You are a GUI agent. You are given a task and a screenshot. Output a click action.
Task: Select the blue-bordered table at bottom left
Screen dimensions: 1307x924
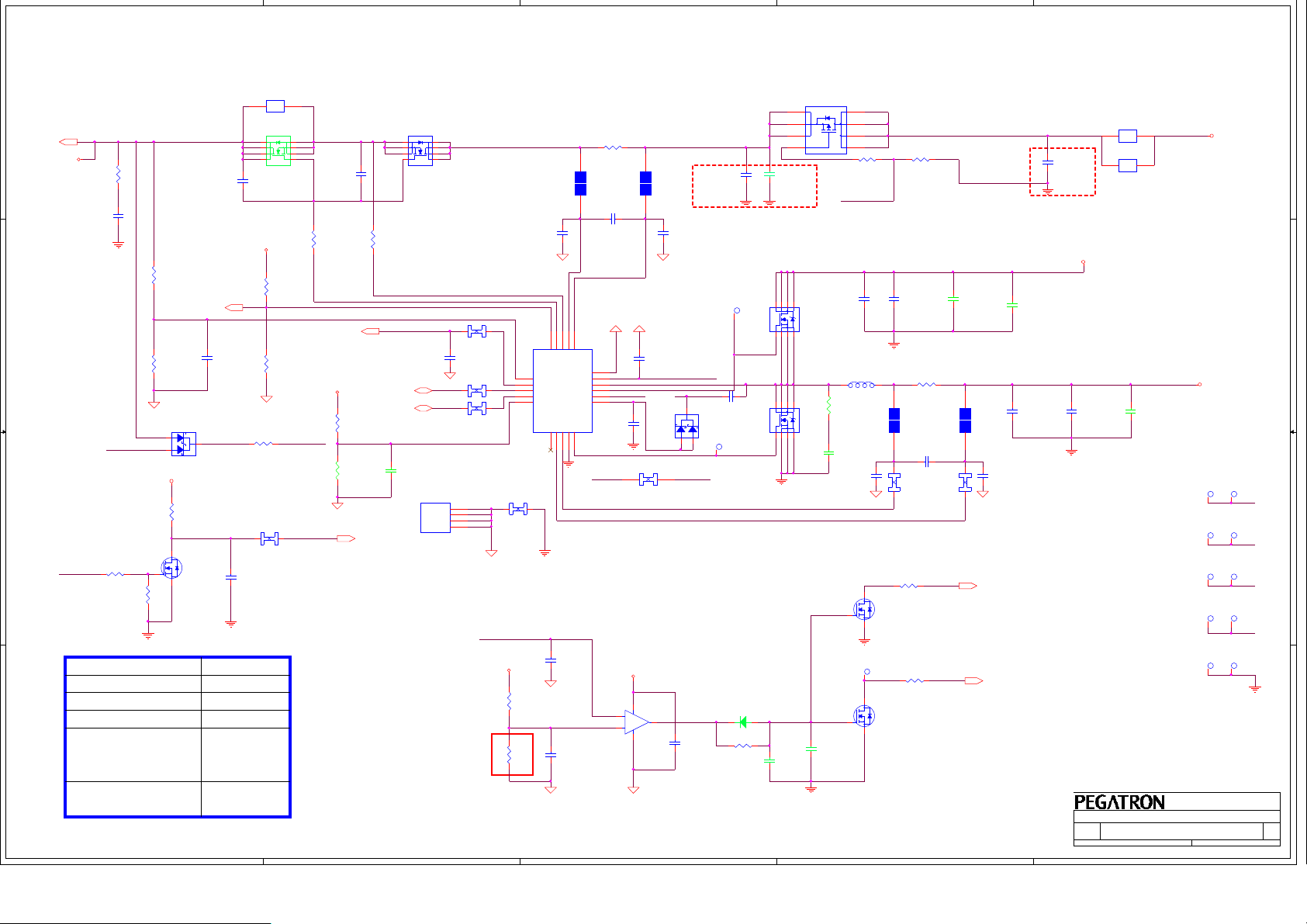[178, 737]
